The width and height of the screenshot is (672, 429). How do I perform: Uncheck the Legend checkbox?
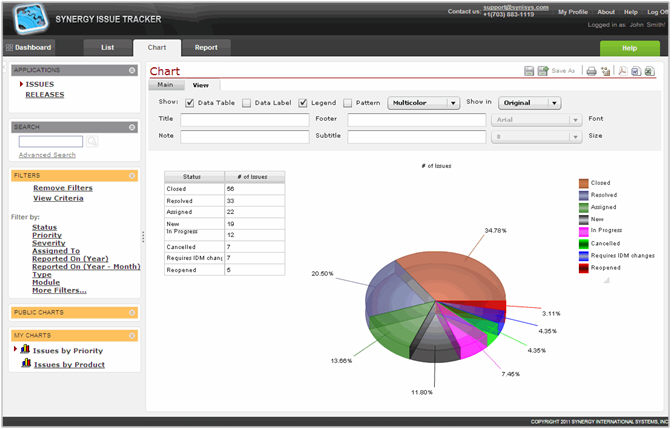point(303,103)
